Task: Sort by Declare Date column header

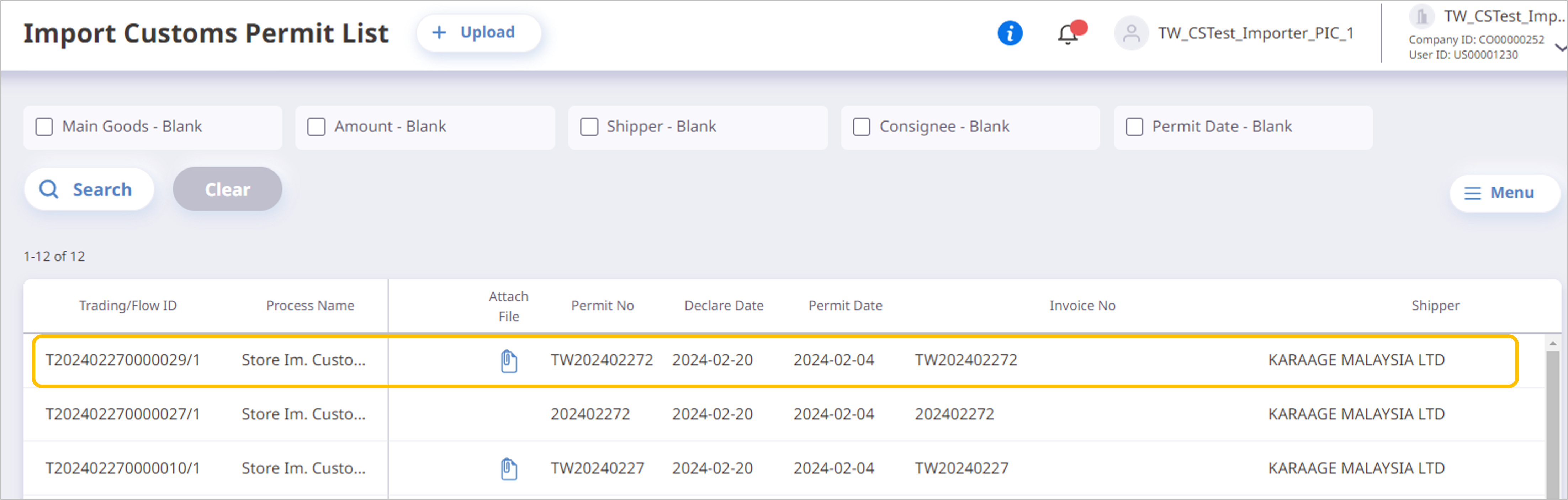Action: 723,305
